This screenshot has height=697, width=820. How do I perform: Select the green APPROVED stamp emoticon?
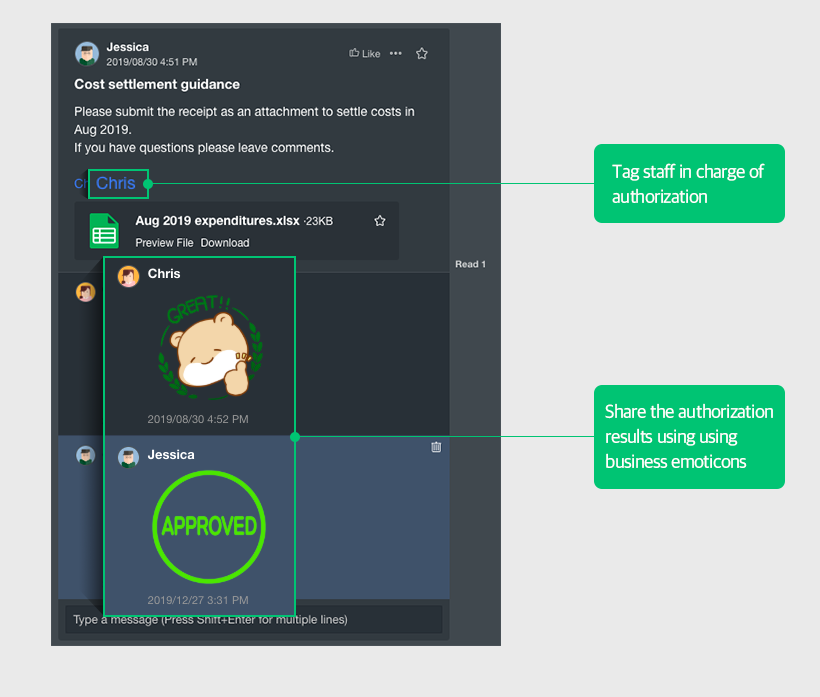(209, 526)
